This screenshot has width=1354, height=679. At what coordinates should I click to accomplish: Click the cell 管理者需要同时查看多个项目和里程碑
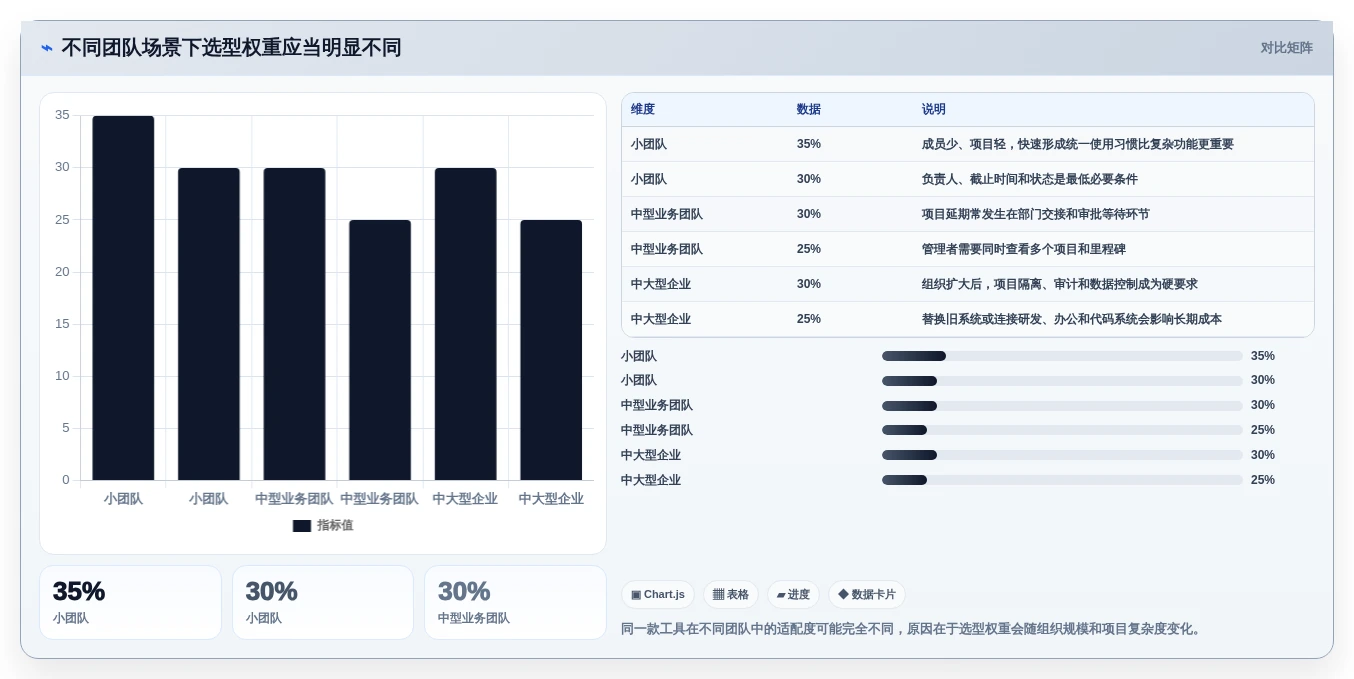point(1023,249)
